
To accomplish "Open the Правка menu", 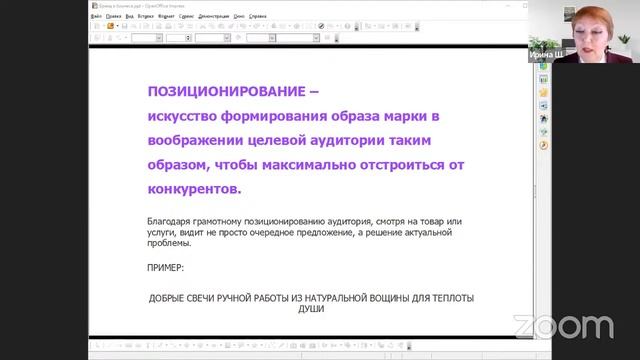I will (113, 16).
